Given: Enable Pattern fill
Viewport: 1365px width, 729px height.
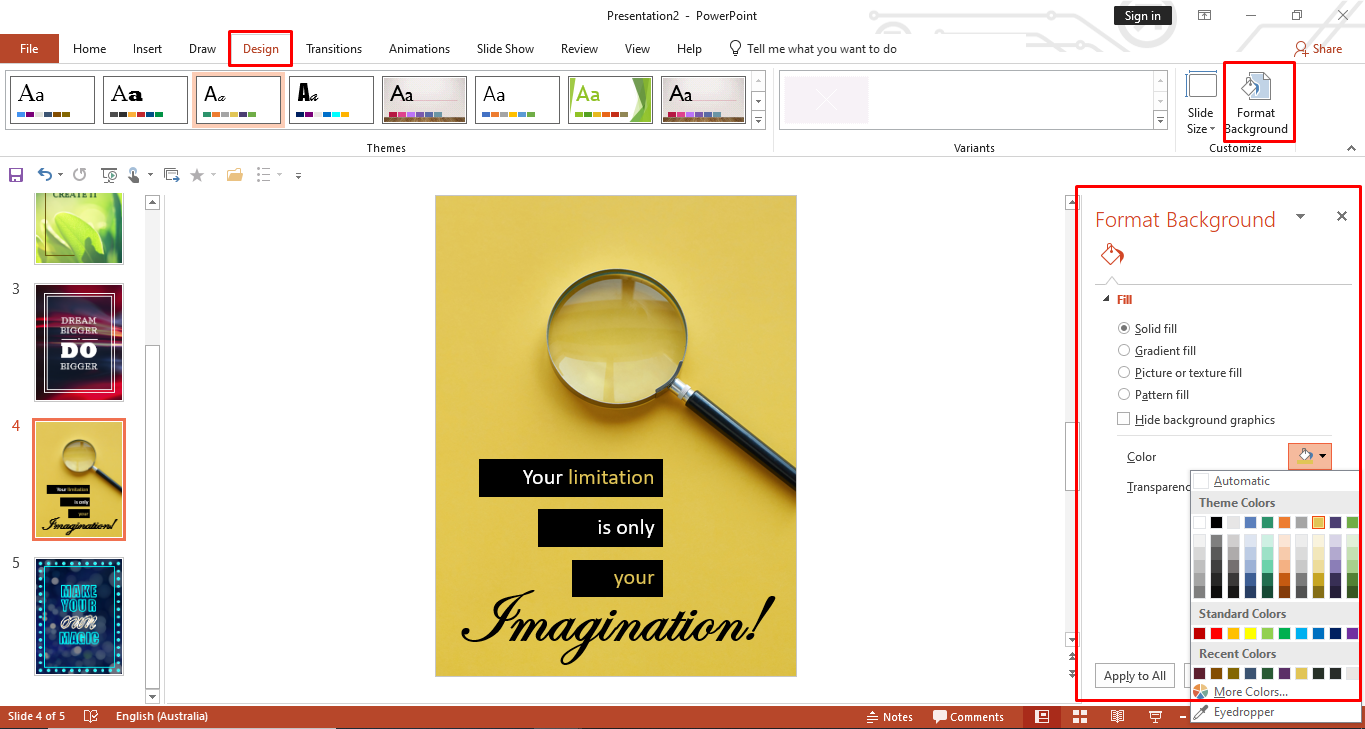Looking at the screenshot, I should (x=1125, y=394).
